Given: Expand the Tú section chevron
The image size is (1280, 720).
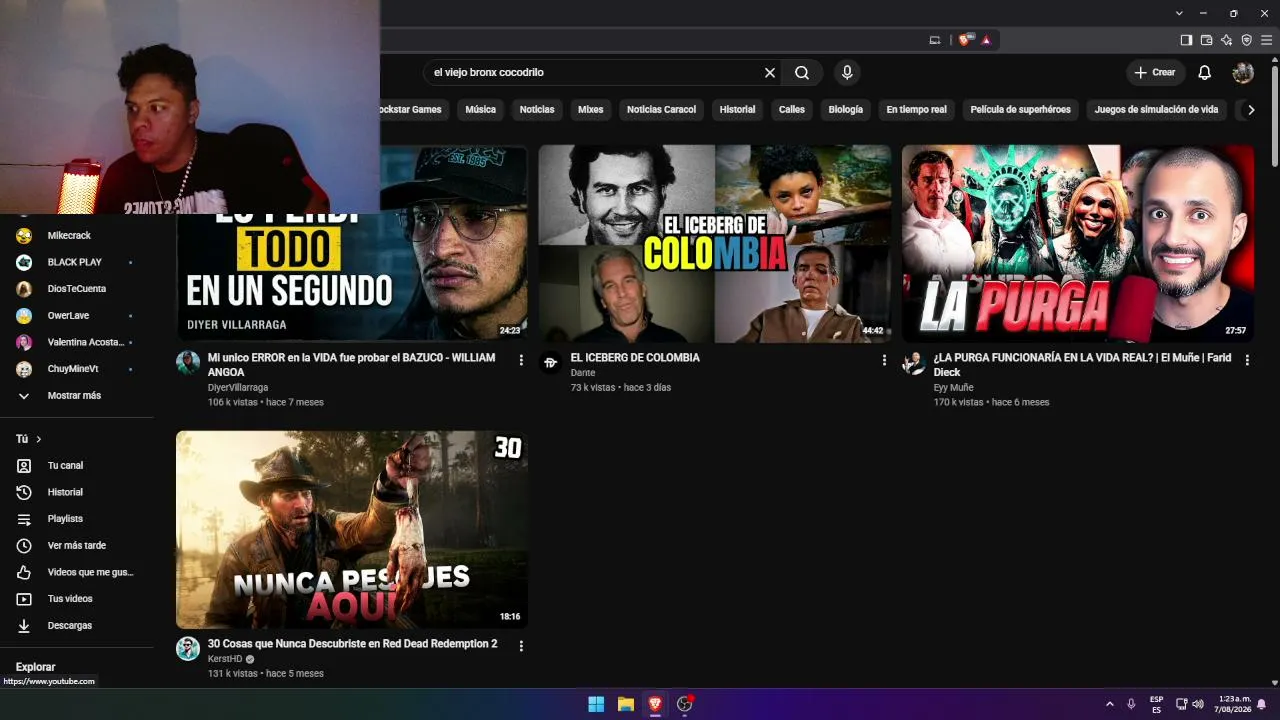Looking at the screenshot, I should [39, 439].
